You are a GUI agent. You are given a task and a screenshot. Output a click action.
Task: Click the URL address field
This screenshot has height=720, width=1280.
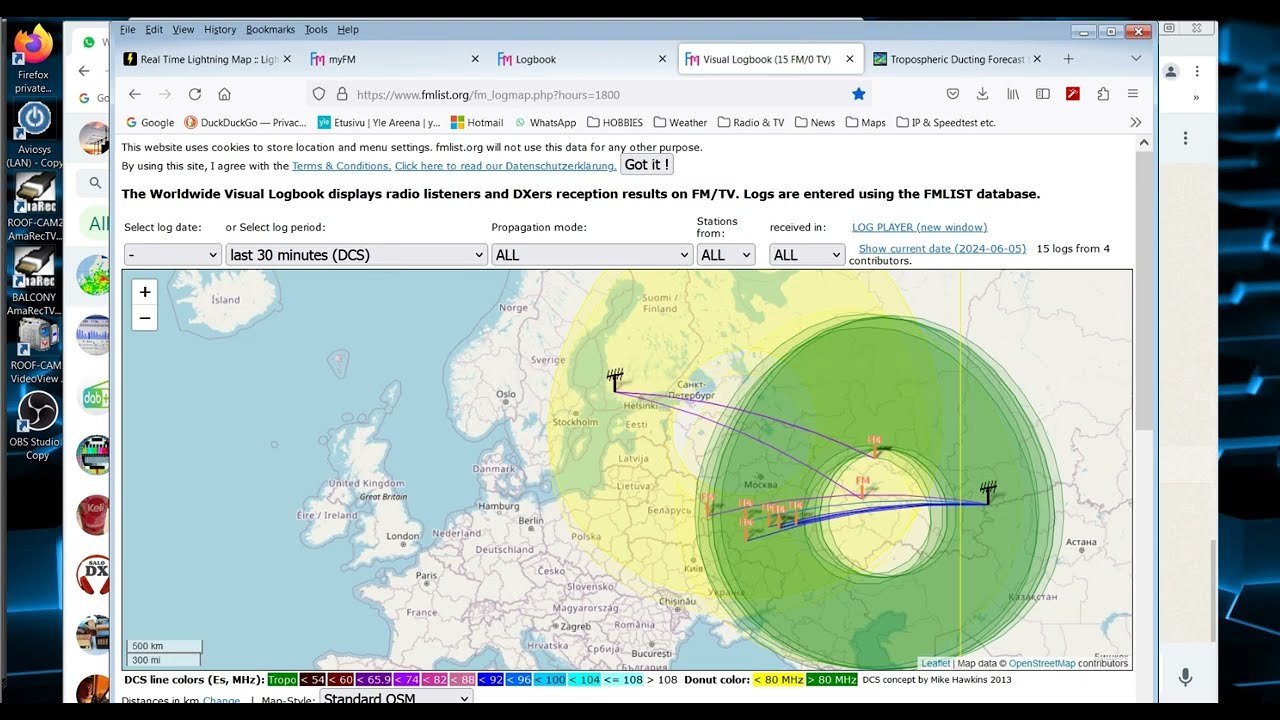click(600, 94)
